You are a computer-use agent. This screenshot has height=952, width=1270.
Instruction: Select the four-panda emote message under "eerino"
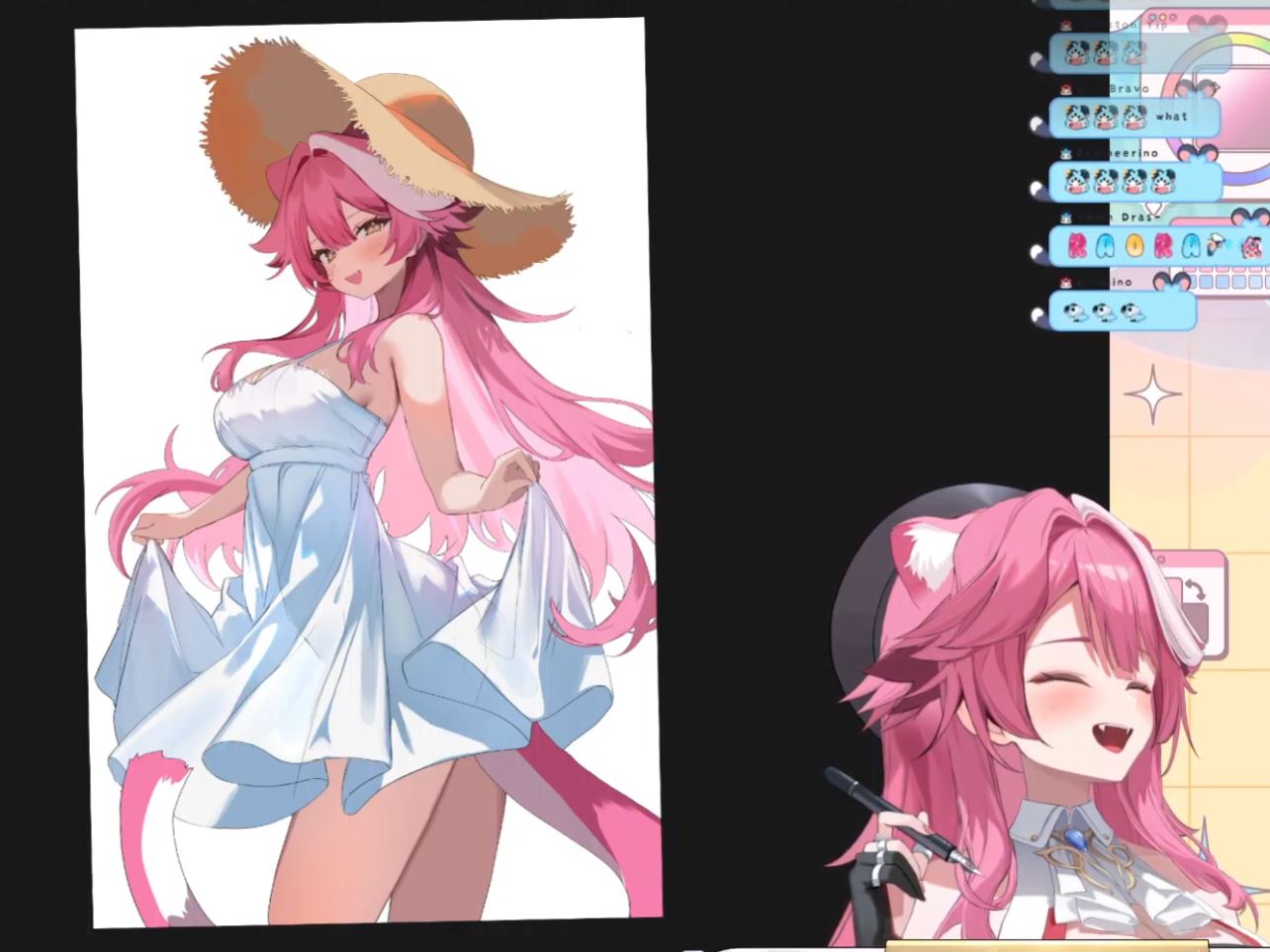[1134, 182]
